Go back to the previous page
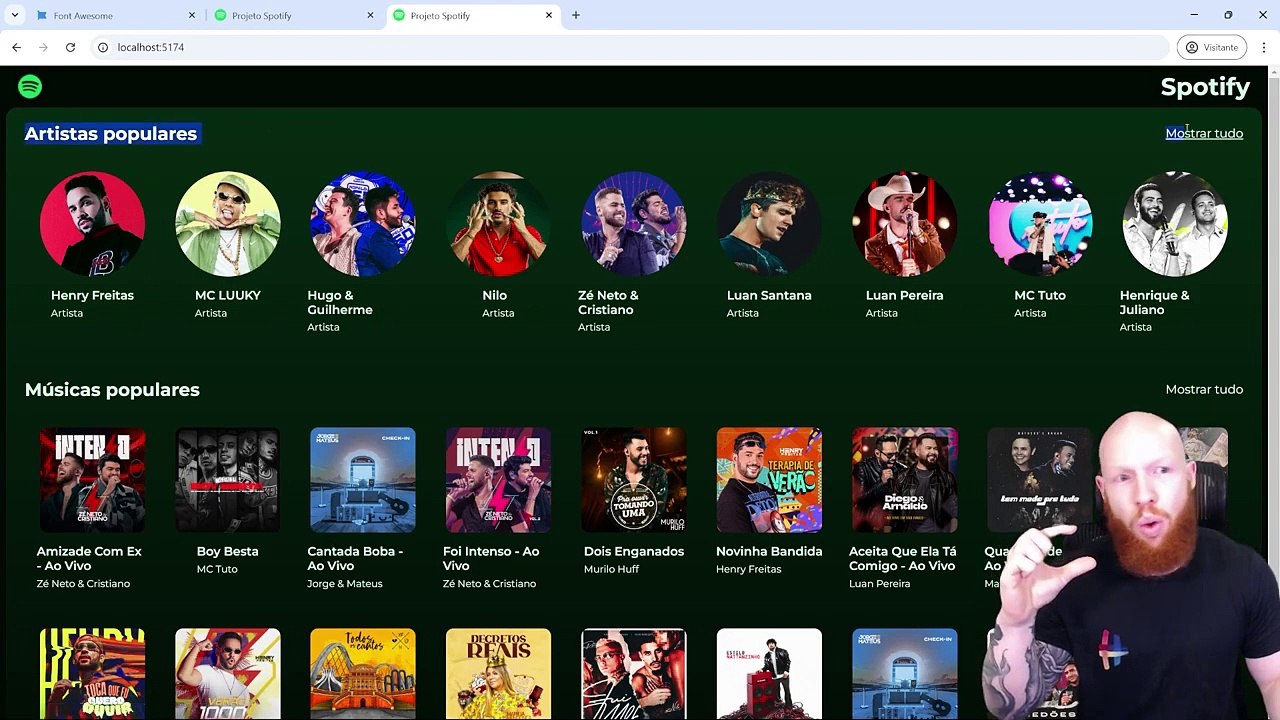The image size is (1280, 720). 16,47
